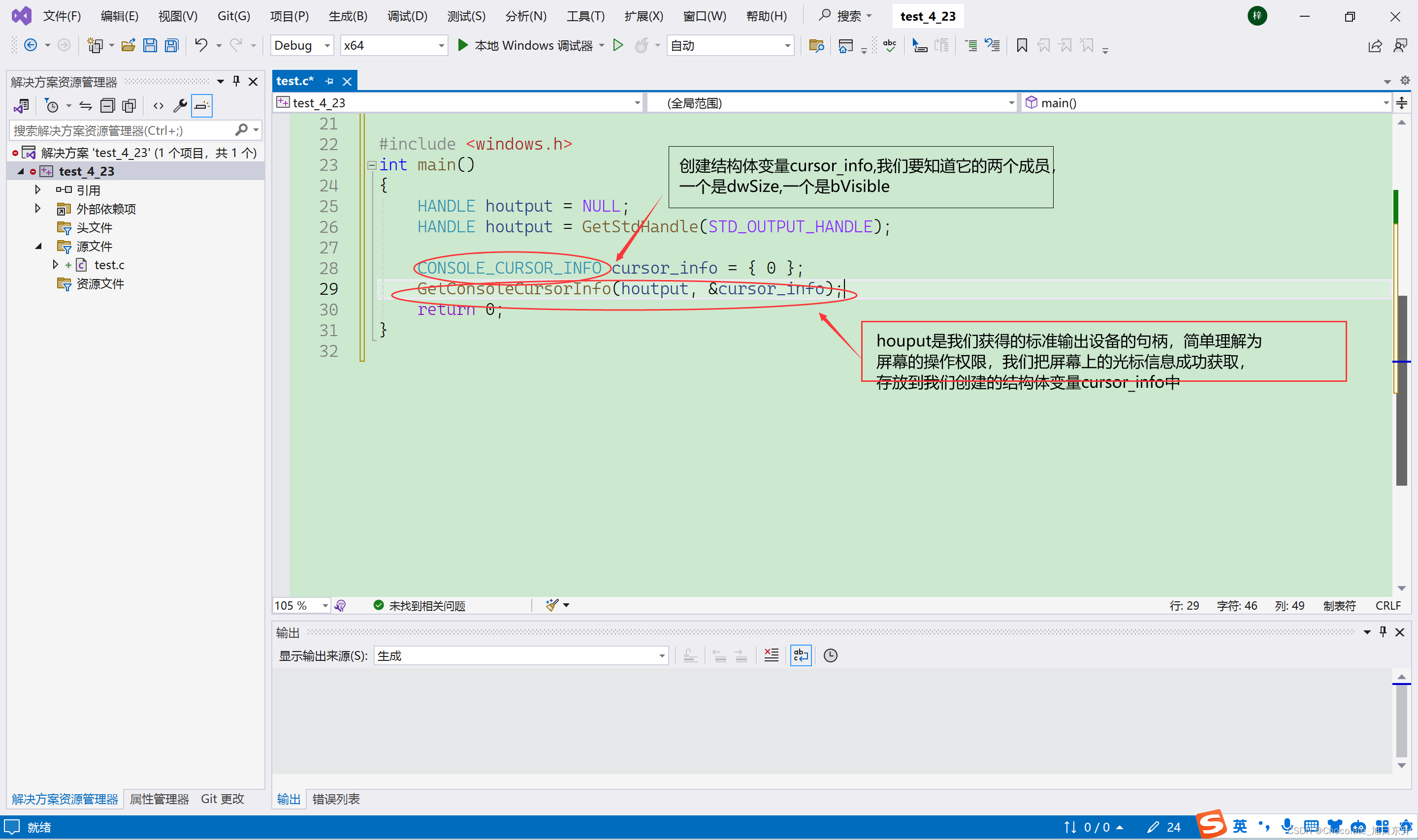Open the test_4_23 project scope dropdown
Image resolution: width=1418 pixels, height=840 pixels.
click(459, 103)
